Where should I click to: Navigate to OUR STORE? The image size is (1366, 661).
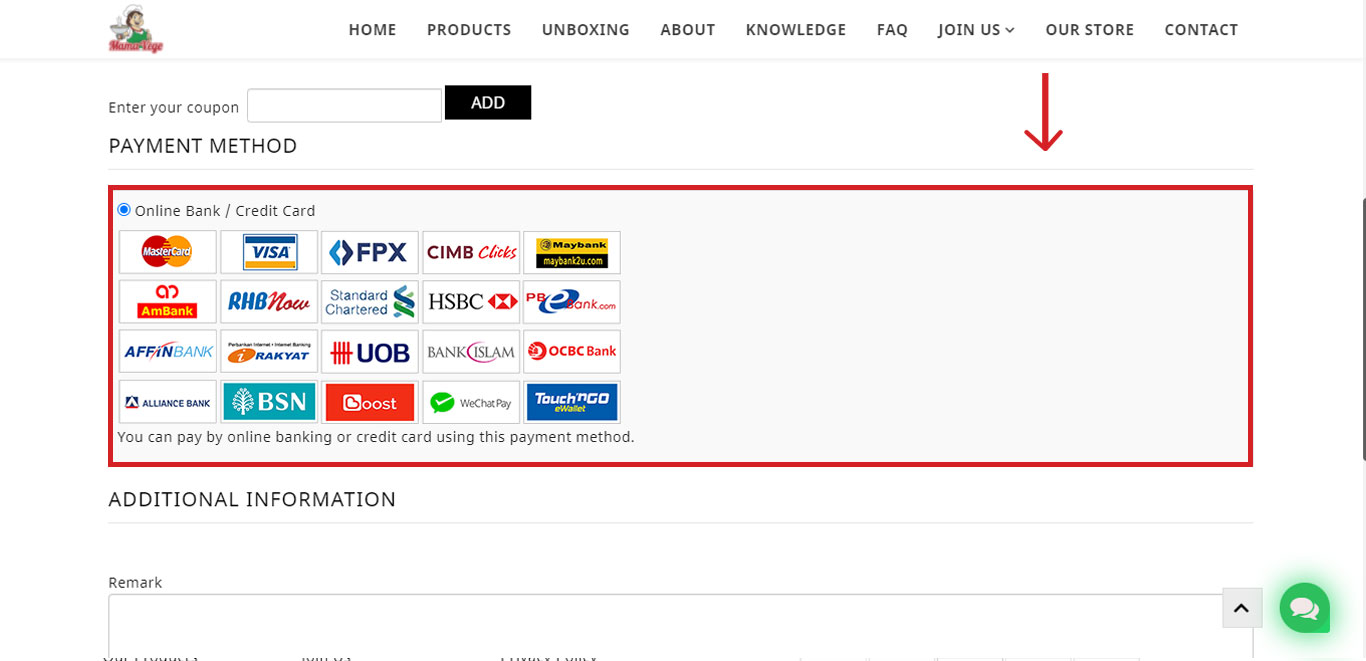click(x=1089, y=30)
